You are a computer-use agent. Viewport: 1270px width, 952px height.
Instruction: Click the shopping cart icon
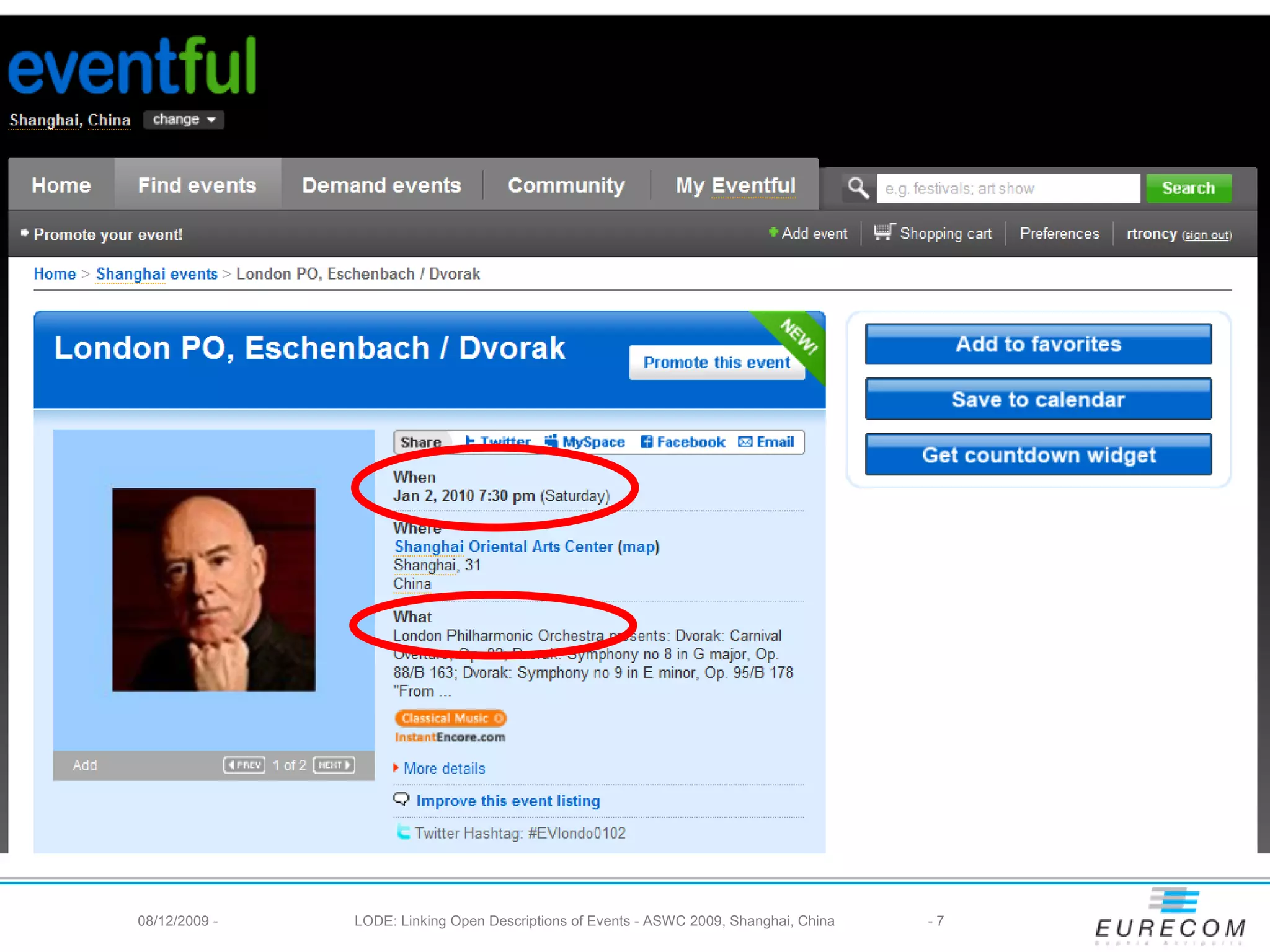pos(884,232)
